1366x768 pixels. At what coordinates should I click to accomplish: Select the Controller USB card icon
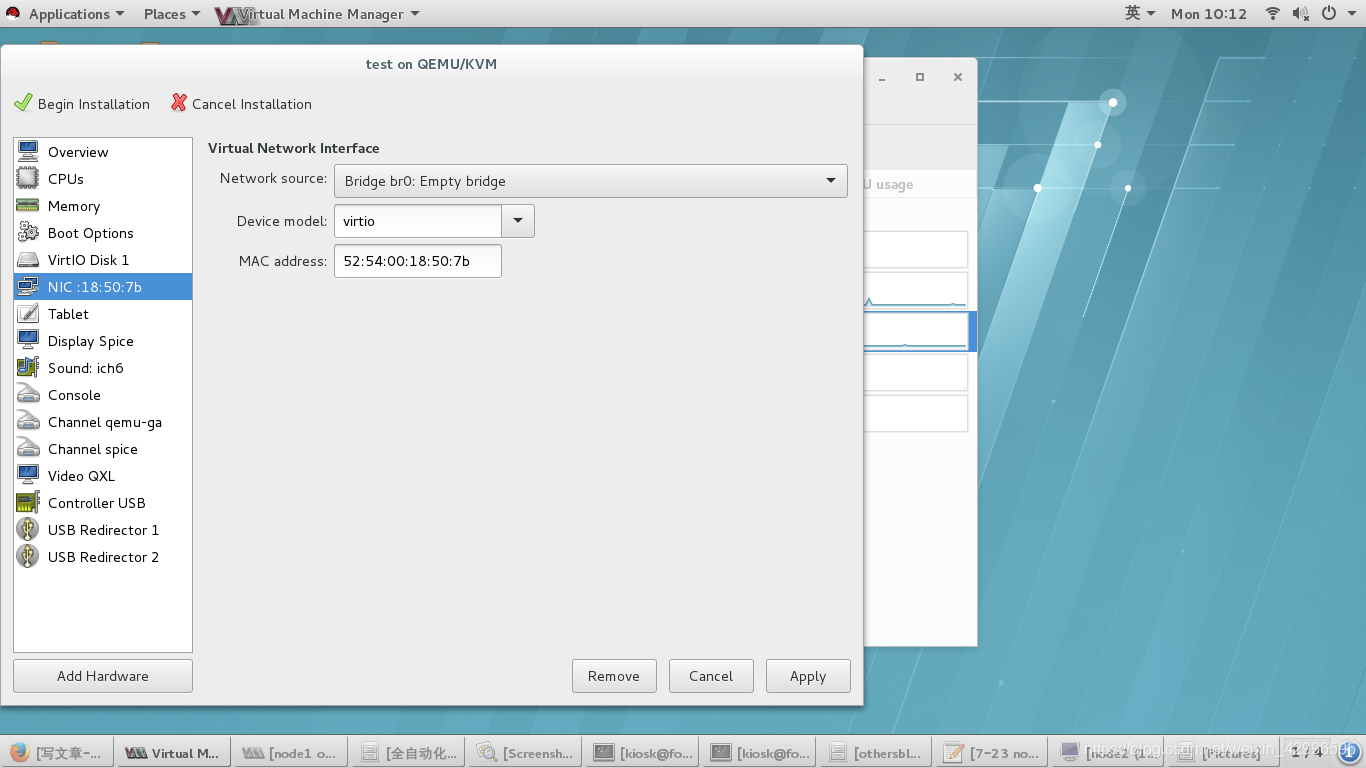click(x=28, y=503)
